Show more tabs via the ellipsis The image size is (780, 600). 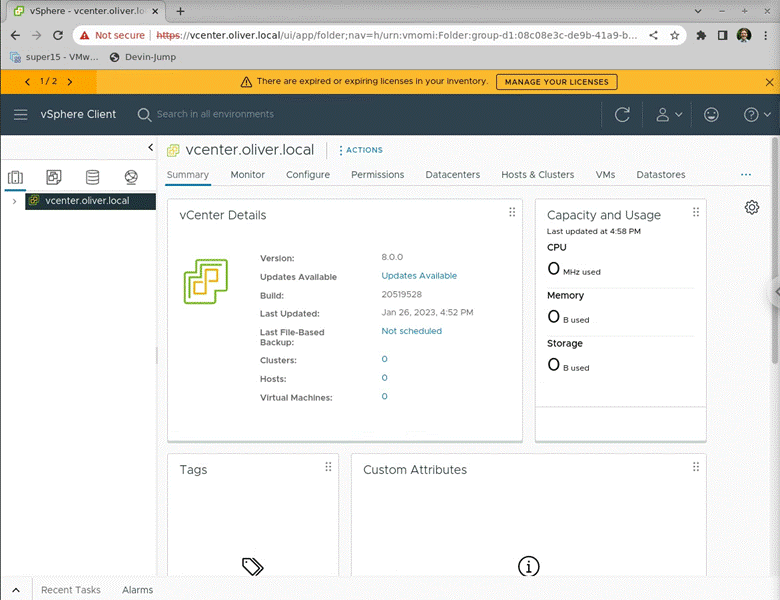(746, 175)
